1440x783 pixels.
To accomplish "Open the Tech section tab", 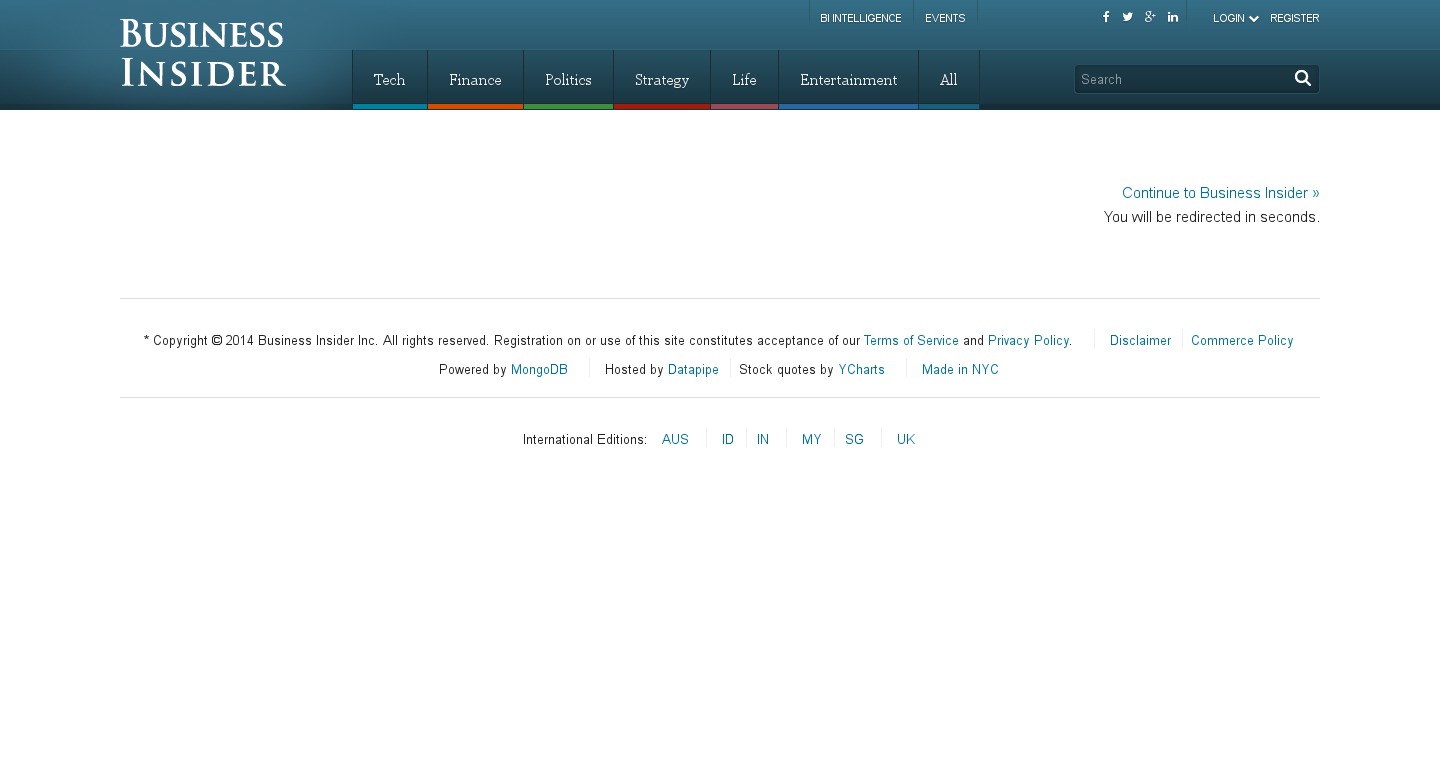I will [389, 80].
